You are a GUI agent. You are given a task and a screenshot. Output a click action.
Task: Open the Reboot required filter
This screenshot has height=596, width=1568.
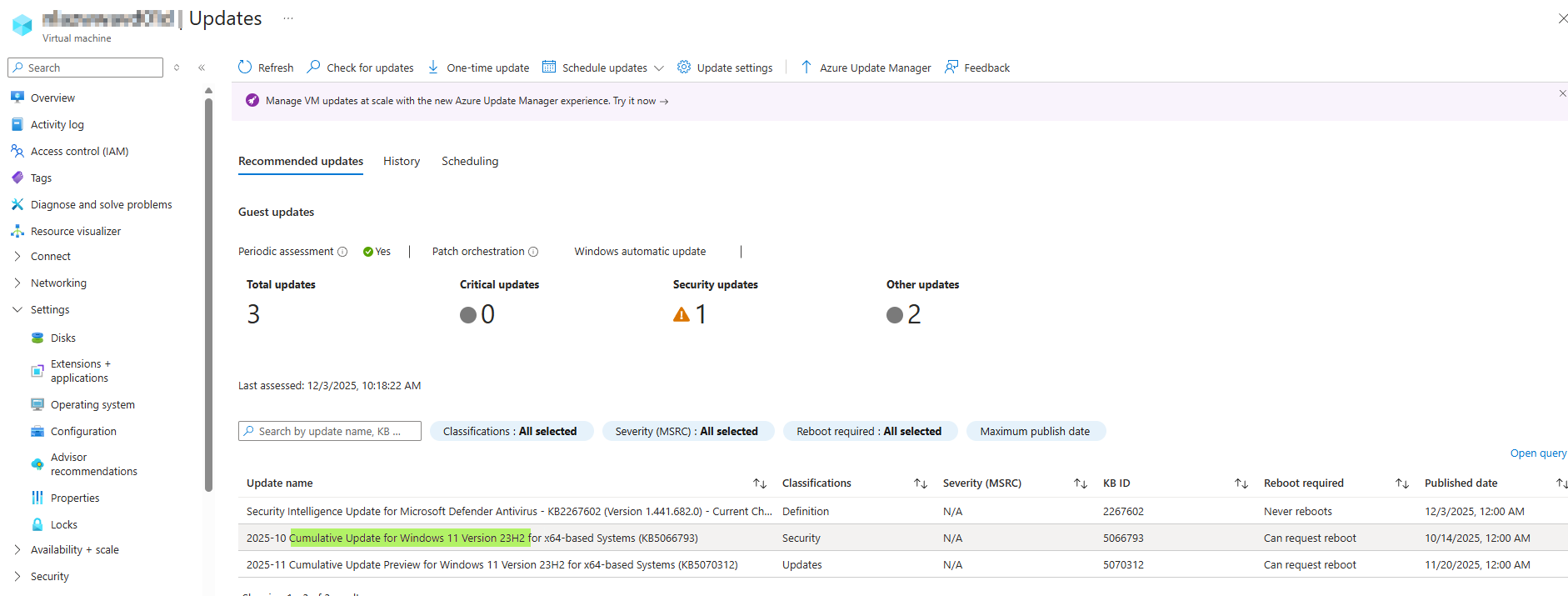pyautogui.click(x=870, y=431)
